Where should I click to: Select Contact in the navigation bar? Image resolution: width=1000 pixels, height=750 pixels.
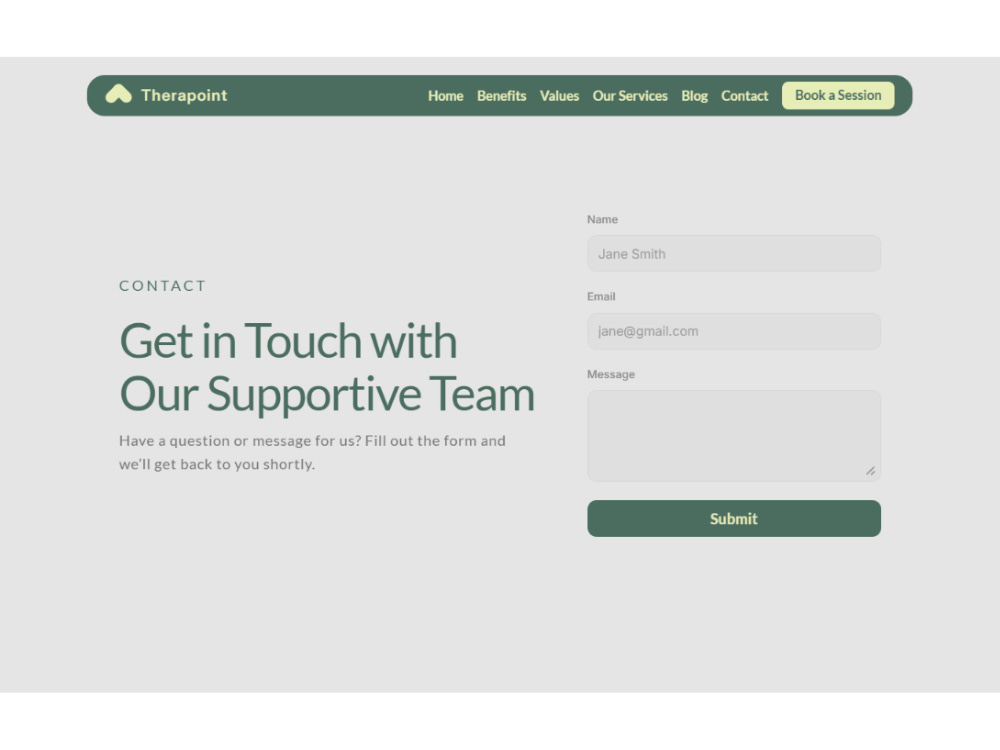click(744, 96)
